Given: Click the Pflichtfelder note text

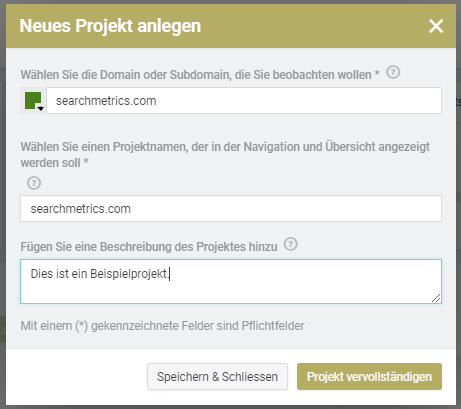Looking at the screenshot, I should (162, 326).
